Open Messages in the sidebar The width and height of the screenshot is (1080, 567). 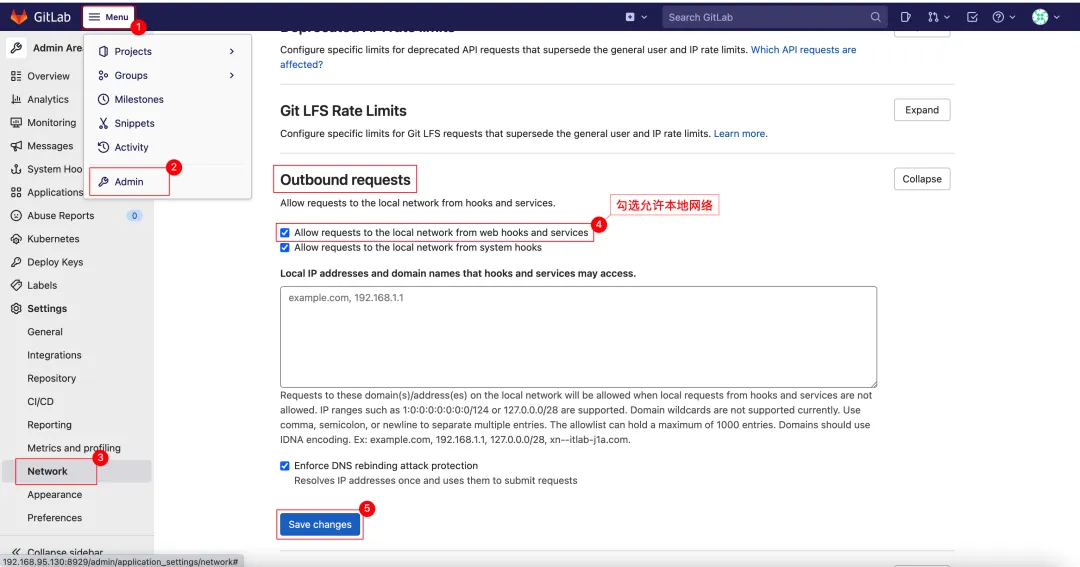[x=50, y=146]
